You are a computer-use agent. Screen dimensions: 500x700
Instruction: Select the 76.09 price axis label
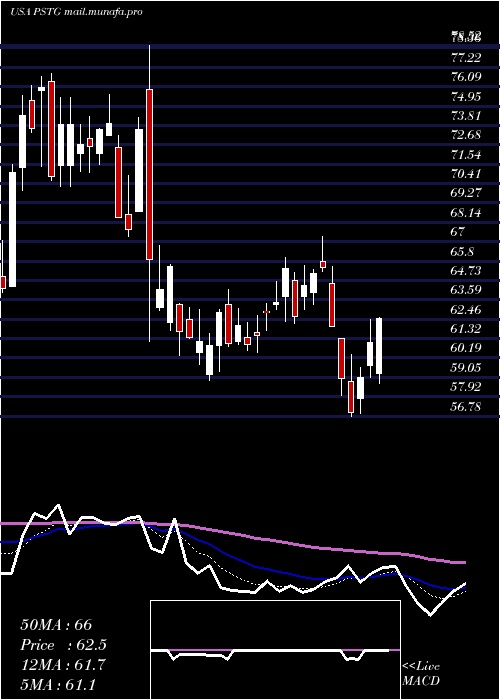466,77
